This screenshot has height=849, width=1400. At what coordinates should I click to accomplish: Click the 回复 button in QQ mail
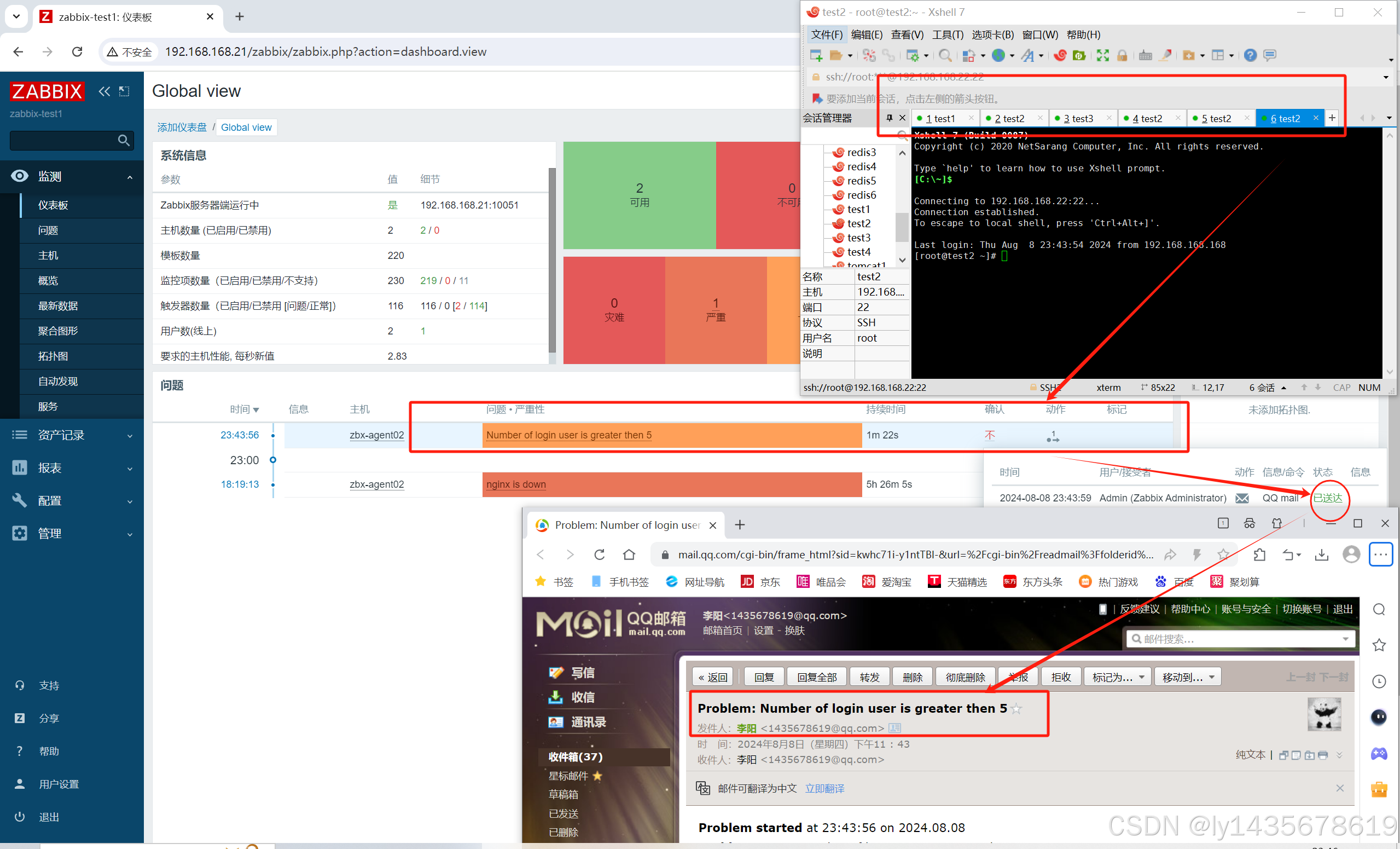point(764,677)
